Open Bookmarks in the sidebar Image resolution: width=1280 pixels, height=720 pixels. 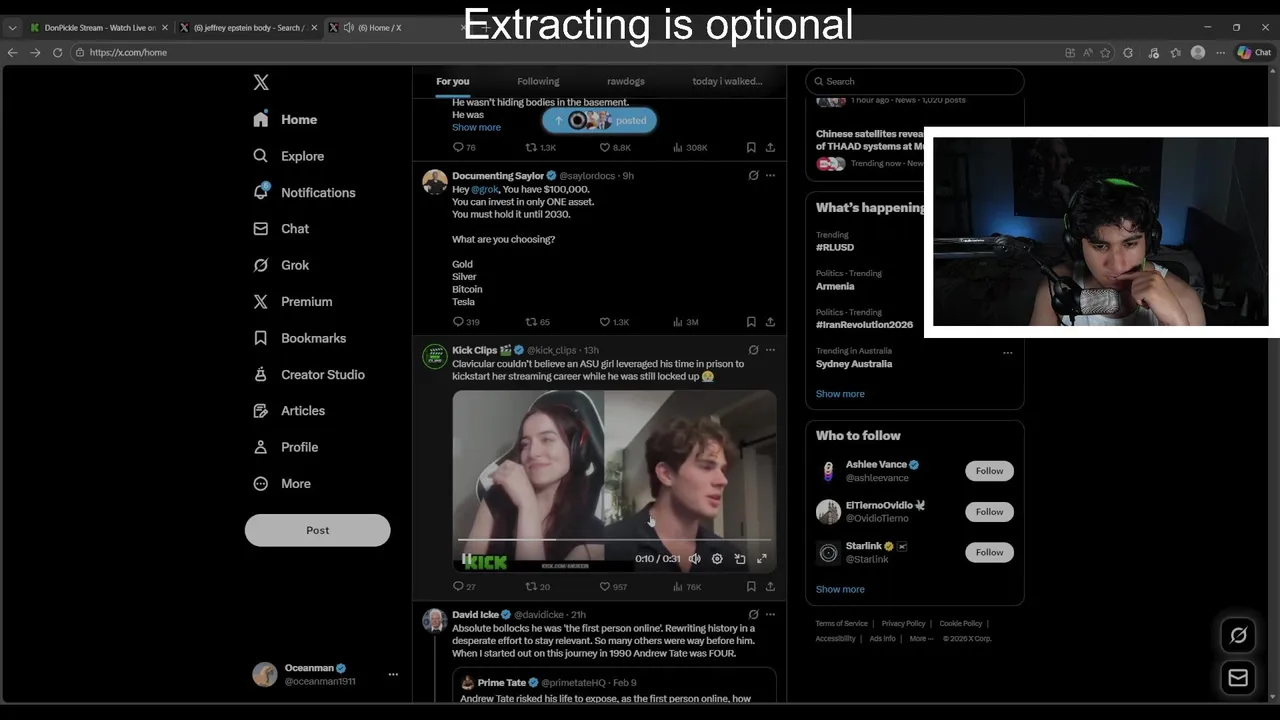pyautogui.click(x=299, y=338)
